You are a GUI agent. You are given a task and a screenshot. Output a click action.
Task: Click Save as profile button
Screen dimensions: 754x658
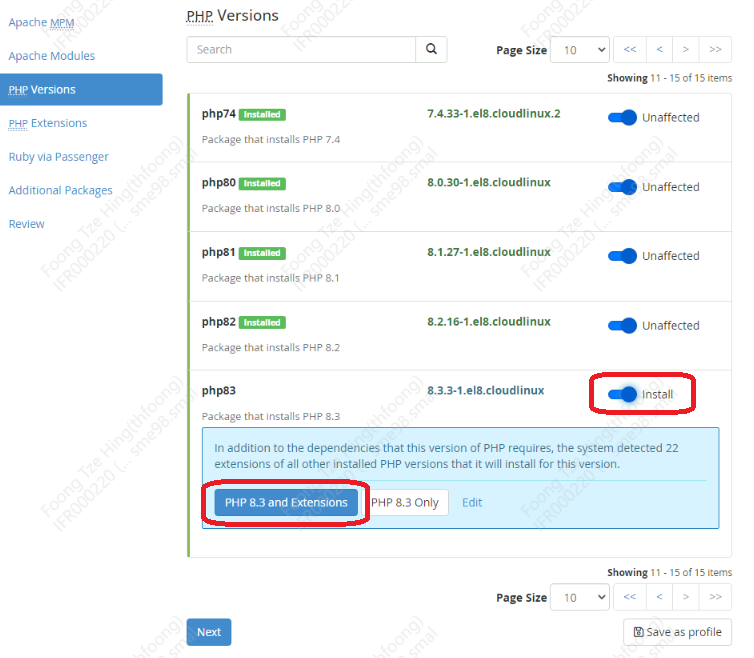tap(677, 632)
